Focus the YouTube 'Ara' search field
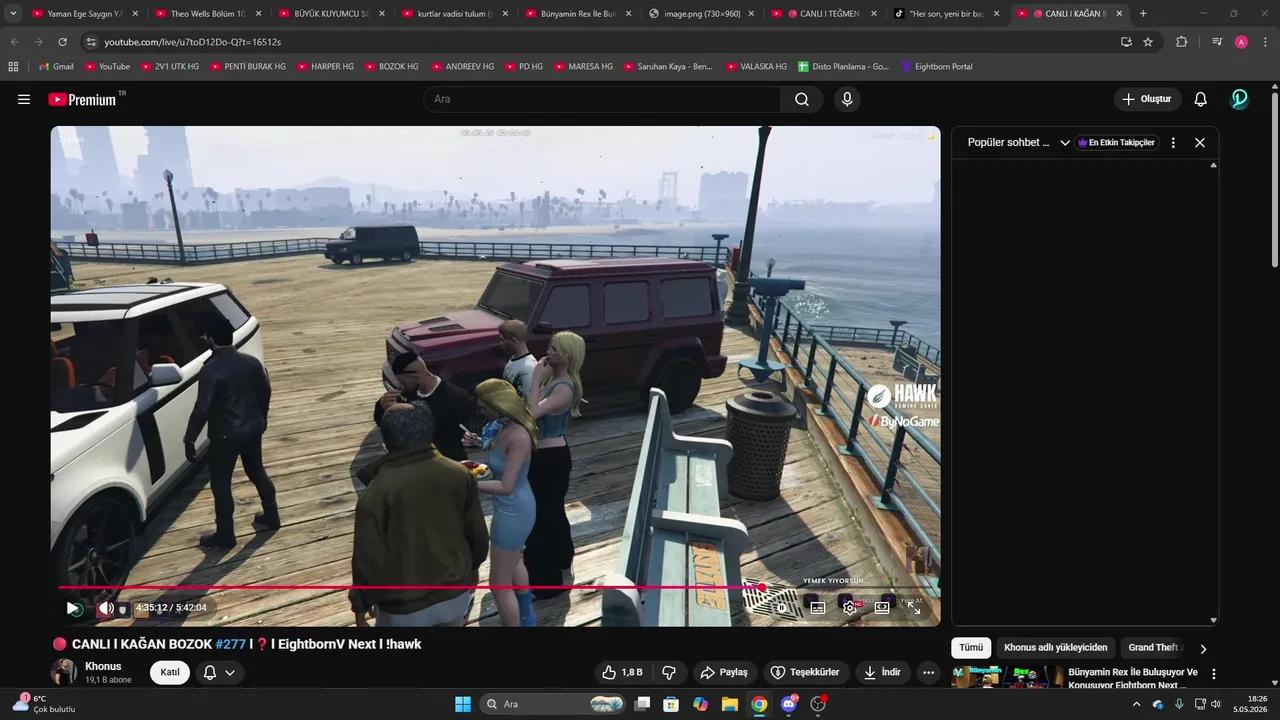 603,99
